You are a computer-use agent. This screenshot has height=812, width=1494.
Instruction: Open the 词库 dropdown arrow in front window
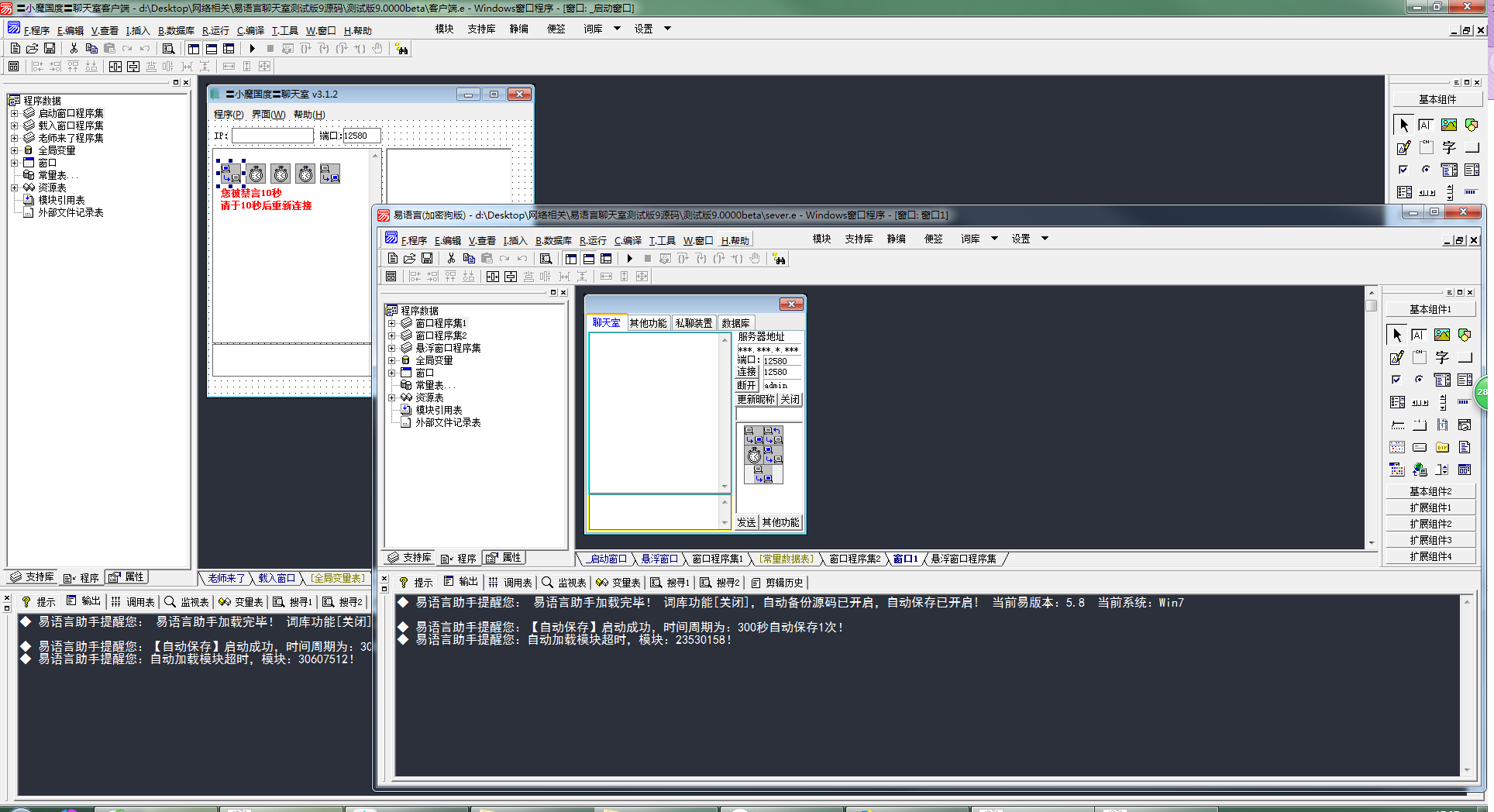tap(994, 239)
